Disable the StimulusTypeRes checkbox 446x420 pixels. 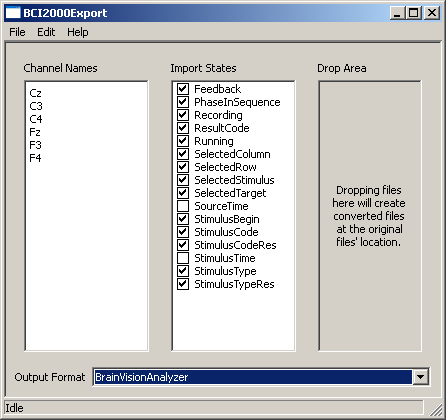tap(183, 284)
